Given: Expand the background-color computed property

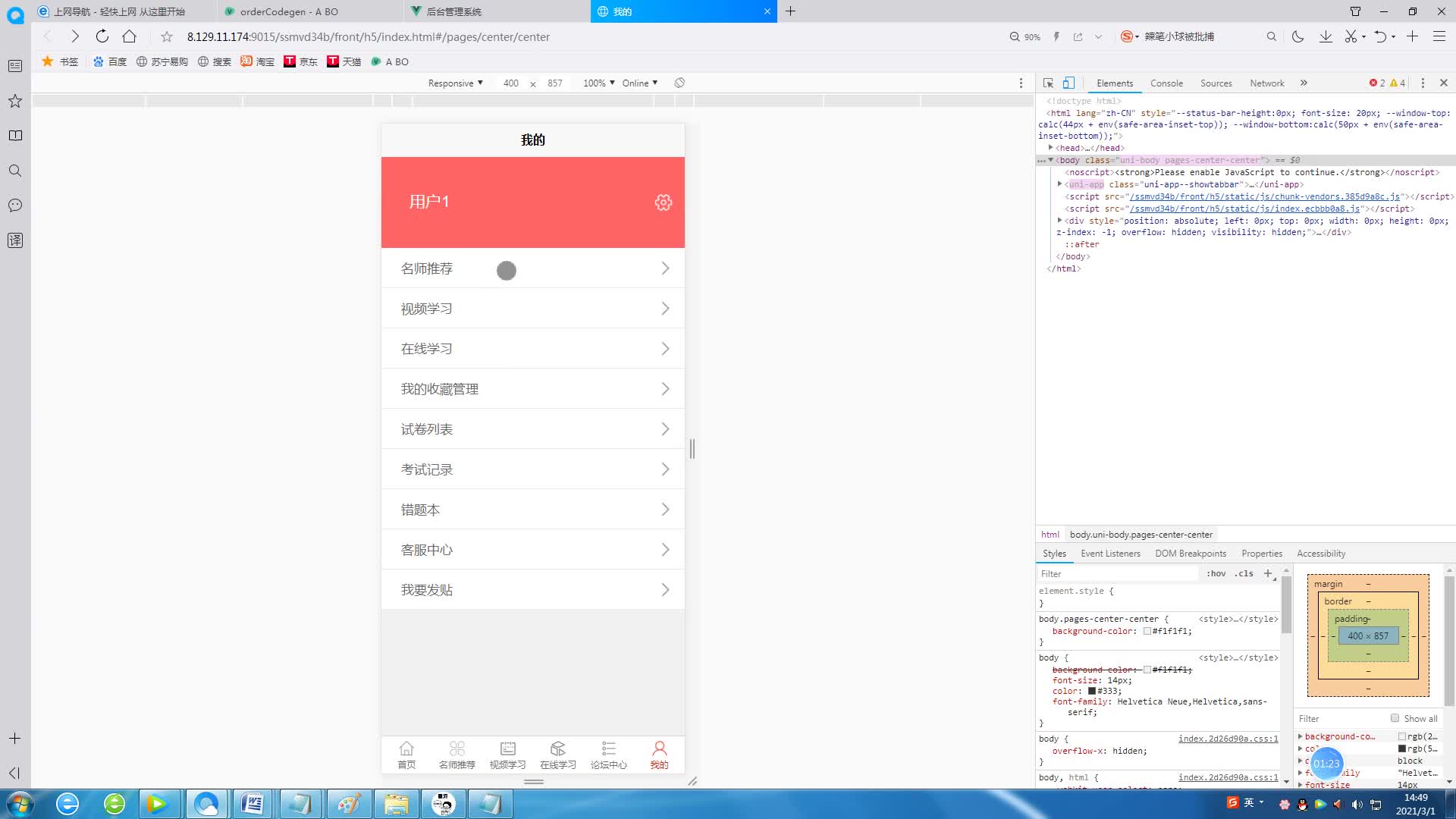Looking at the screenshot, I should (1300, 736).
